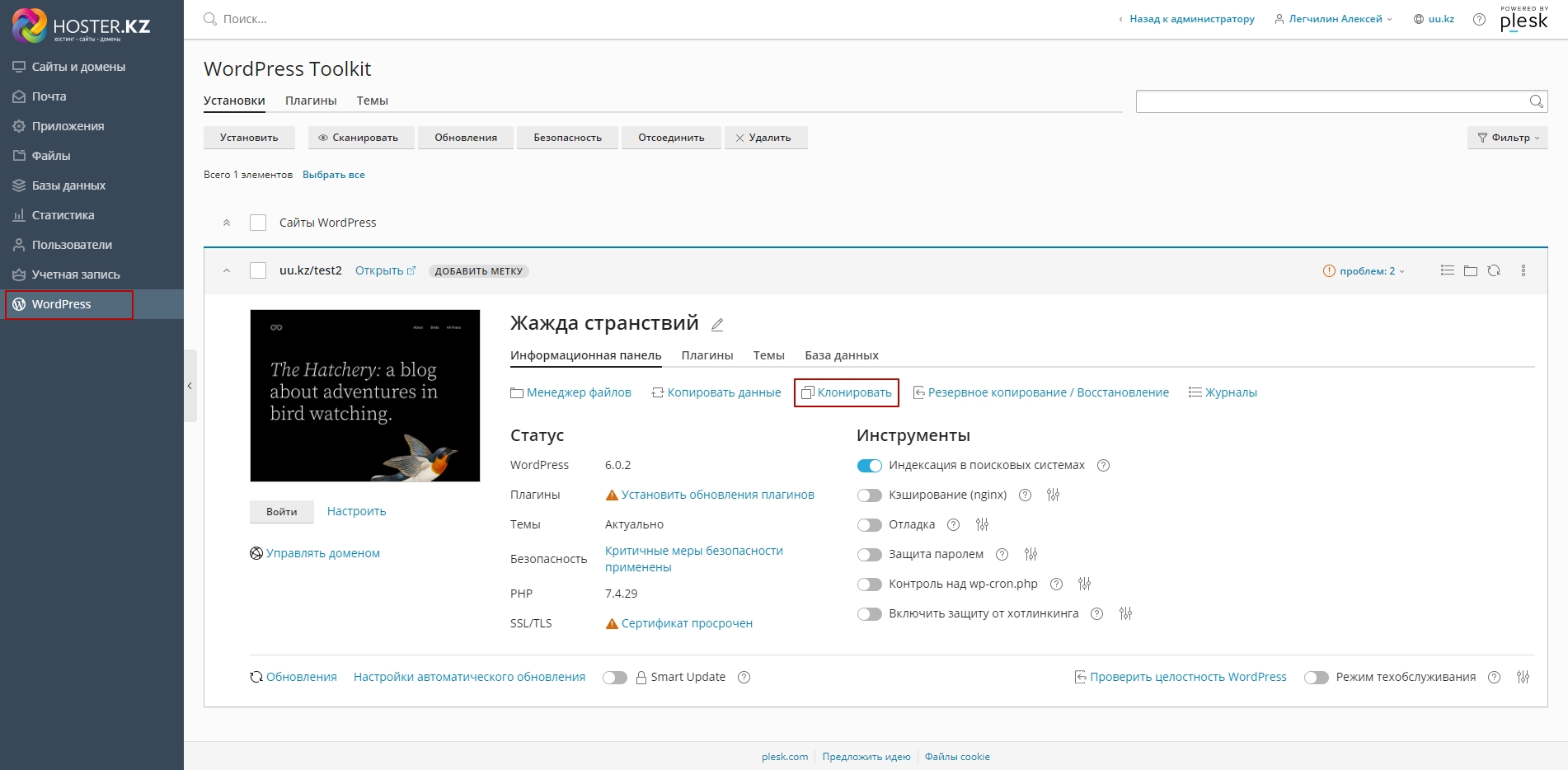Open Резервное копирование / Восстановление link

pyautogui.click(x=1041, y=392)
